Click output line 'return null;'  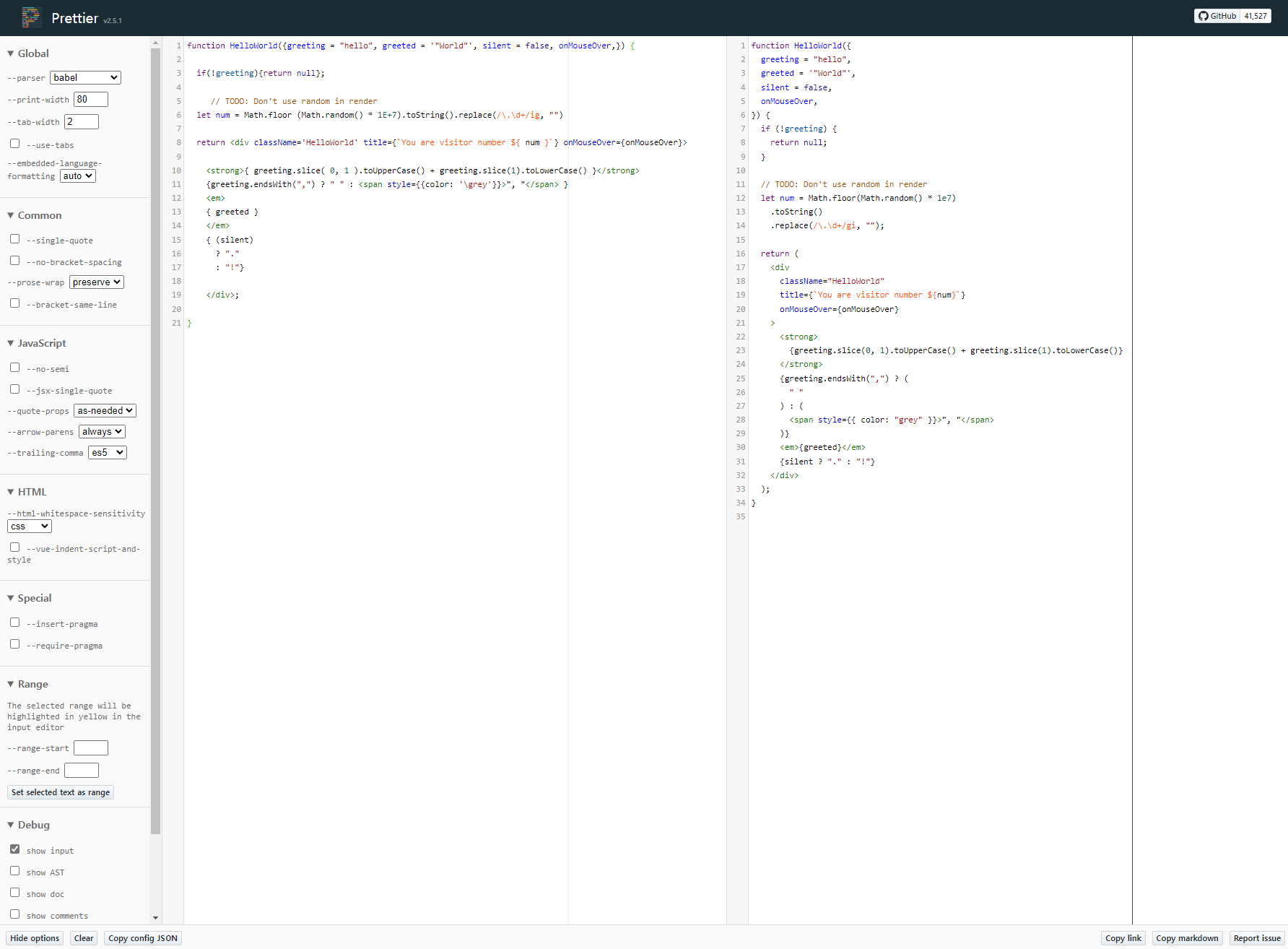(x=799, y=142)
